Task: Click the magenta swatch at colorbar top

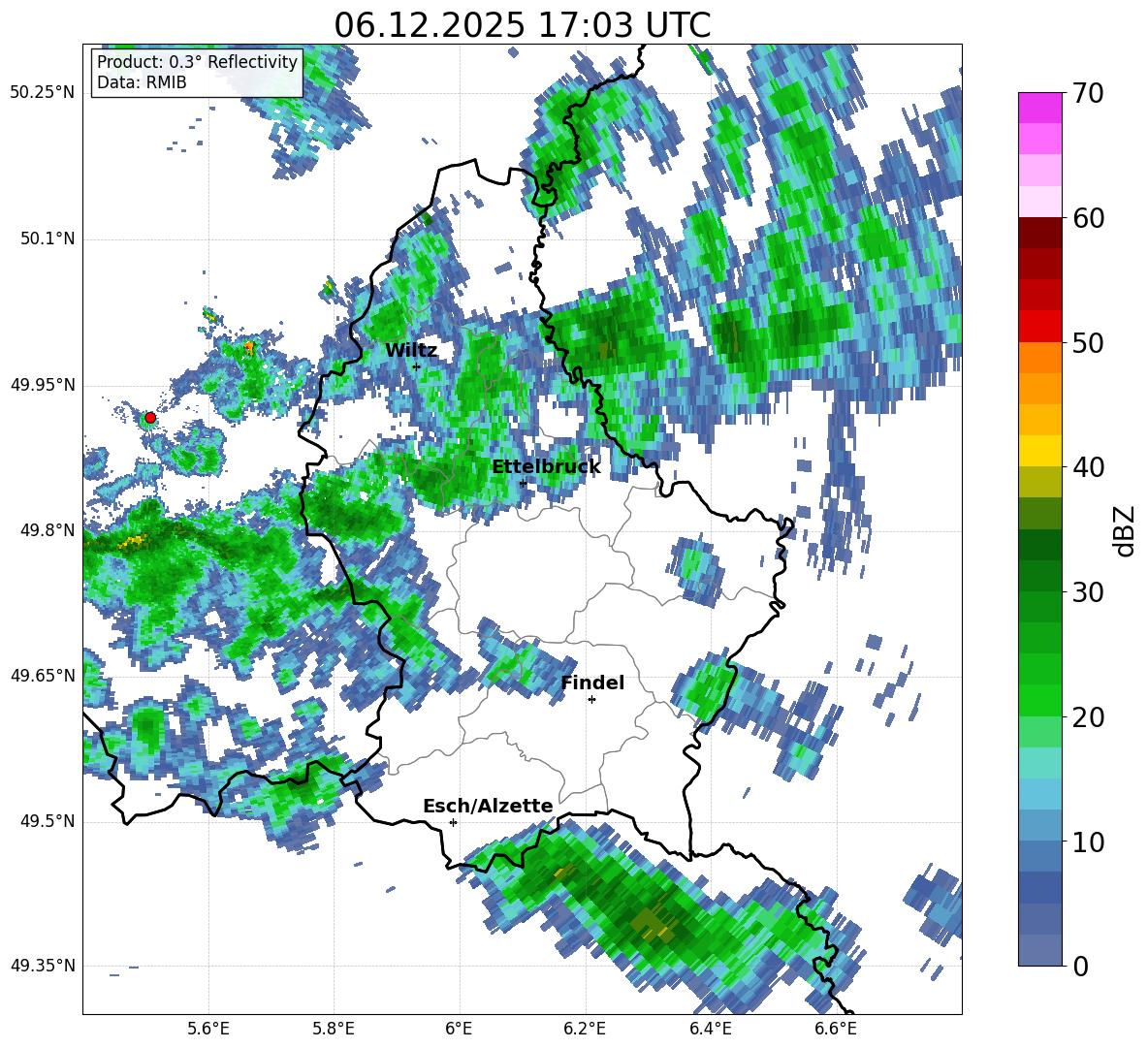Action: 1039,108
